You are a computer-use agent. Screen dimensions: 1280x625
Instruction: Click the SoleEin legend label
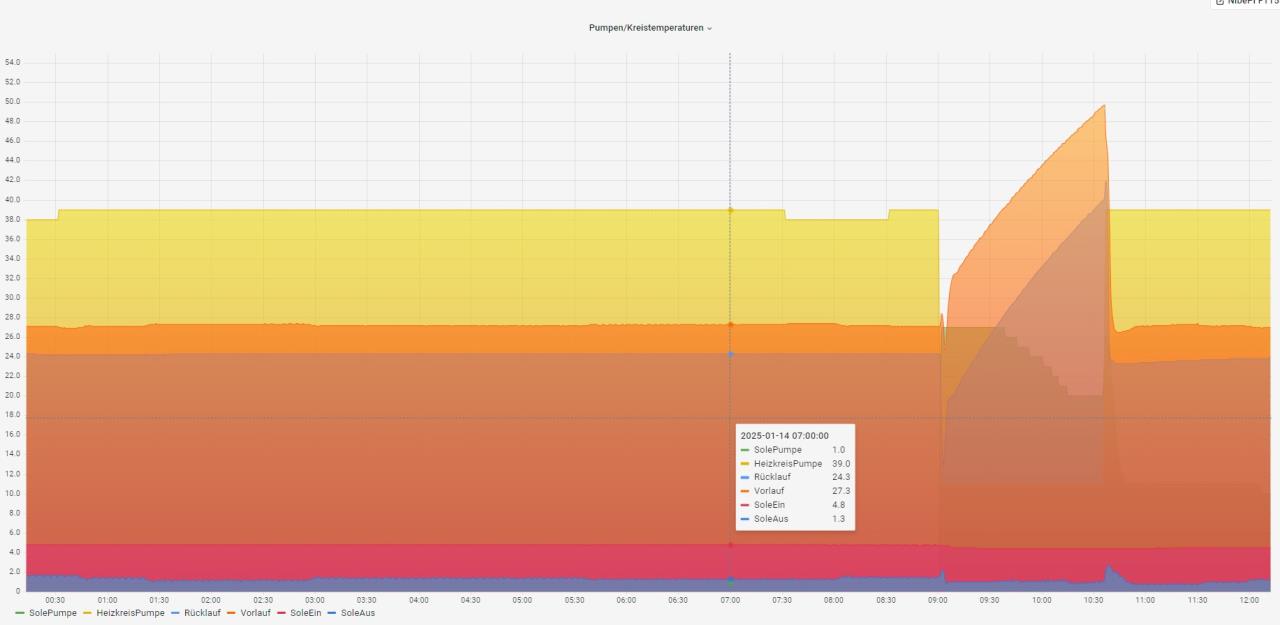tap(305, 612)
